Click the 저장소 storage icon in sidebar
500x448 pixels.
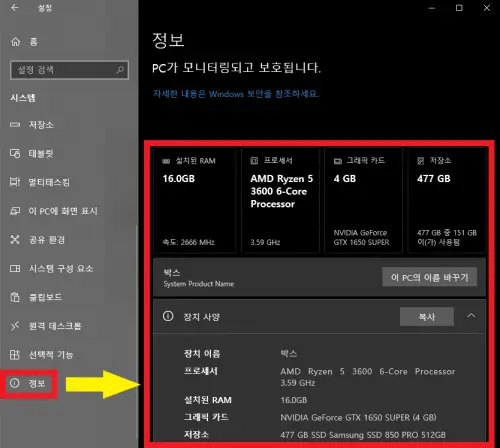[15, 125]
